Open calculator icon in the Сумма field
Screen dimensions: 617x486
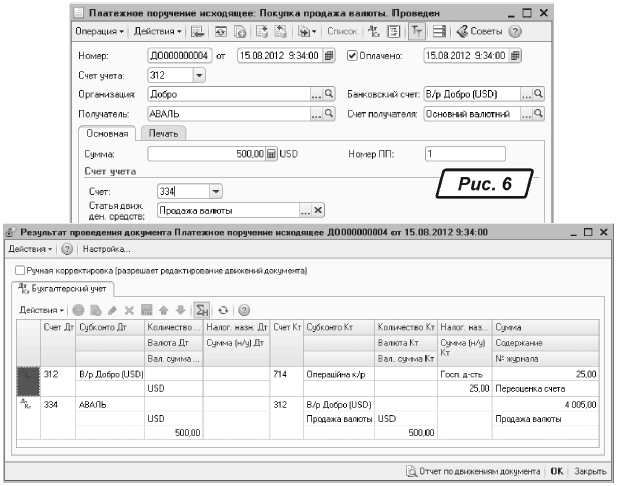(270, 154)
